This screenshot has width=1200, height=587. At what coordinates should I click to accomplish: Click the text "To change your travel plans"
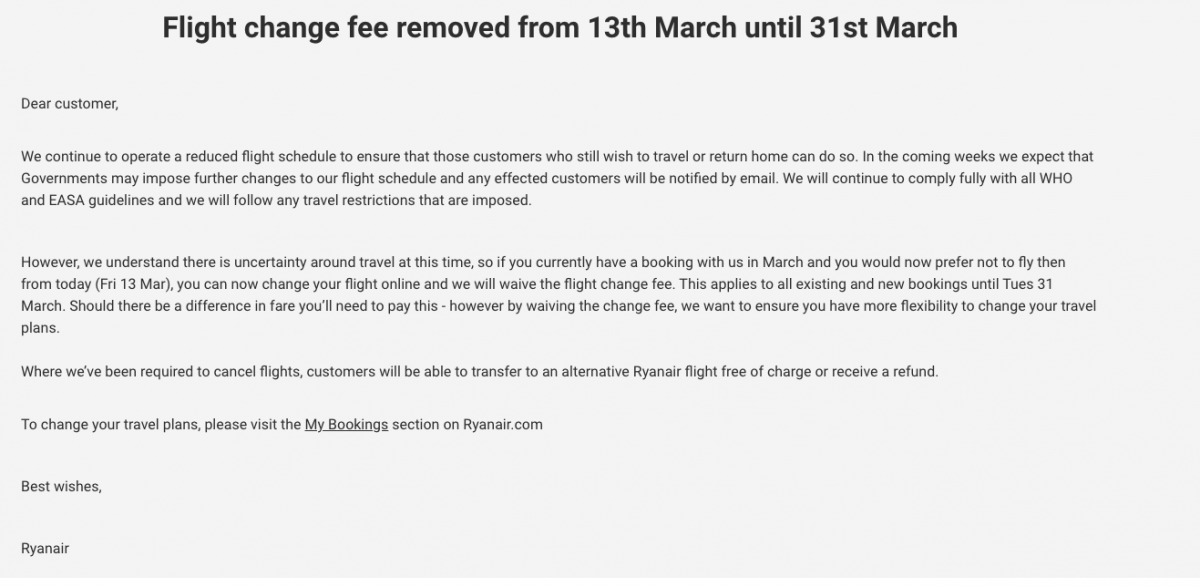(x=111, y=424)
